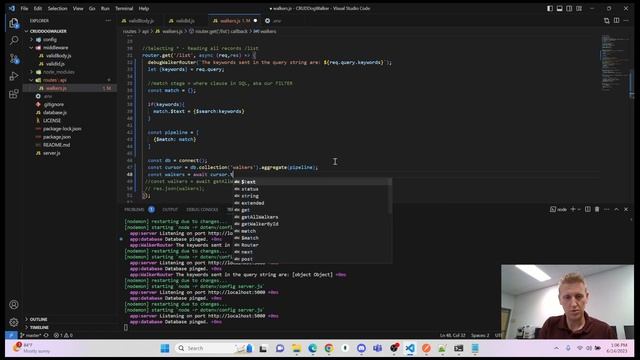Click the unsaved dot on walkers.js tab

click(x=256, y=21)
